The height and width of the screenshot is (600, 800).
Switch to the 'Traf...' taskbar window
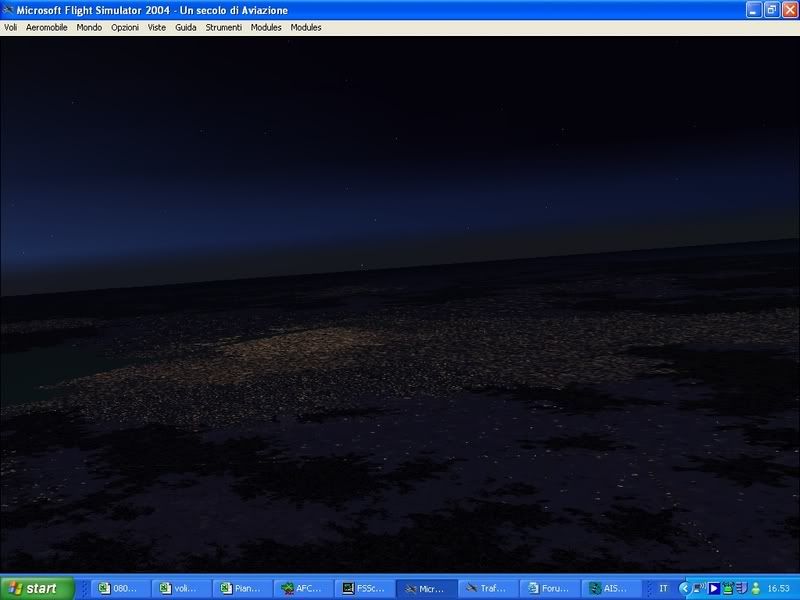point(488,588)
